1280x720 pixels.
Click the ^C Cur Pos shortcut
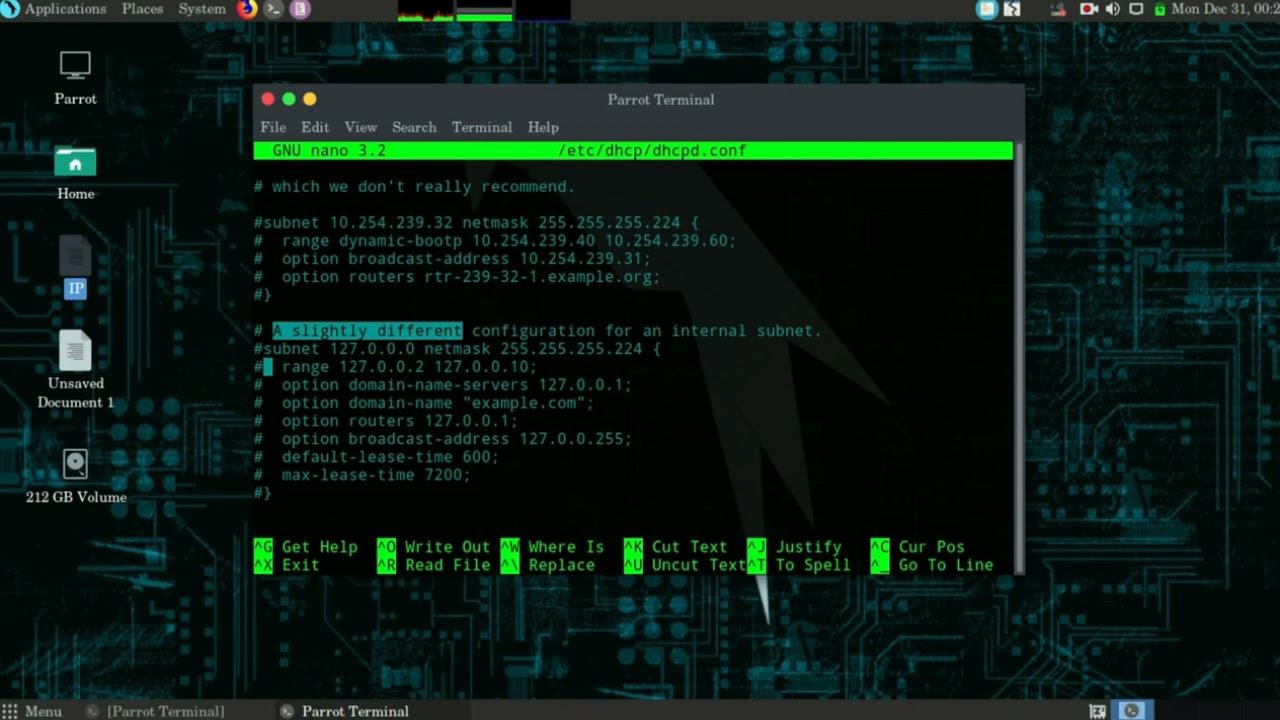point(918,547)
